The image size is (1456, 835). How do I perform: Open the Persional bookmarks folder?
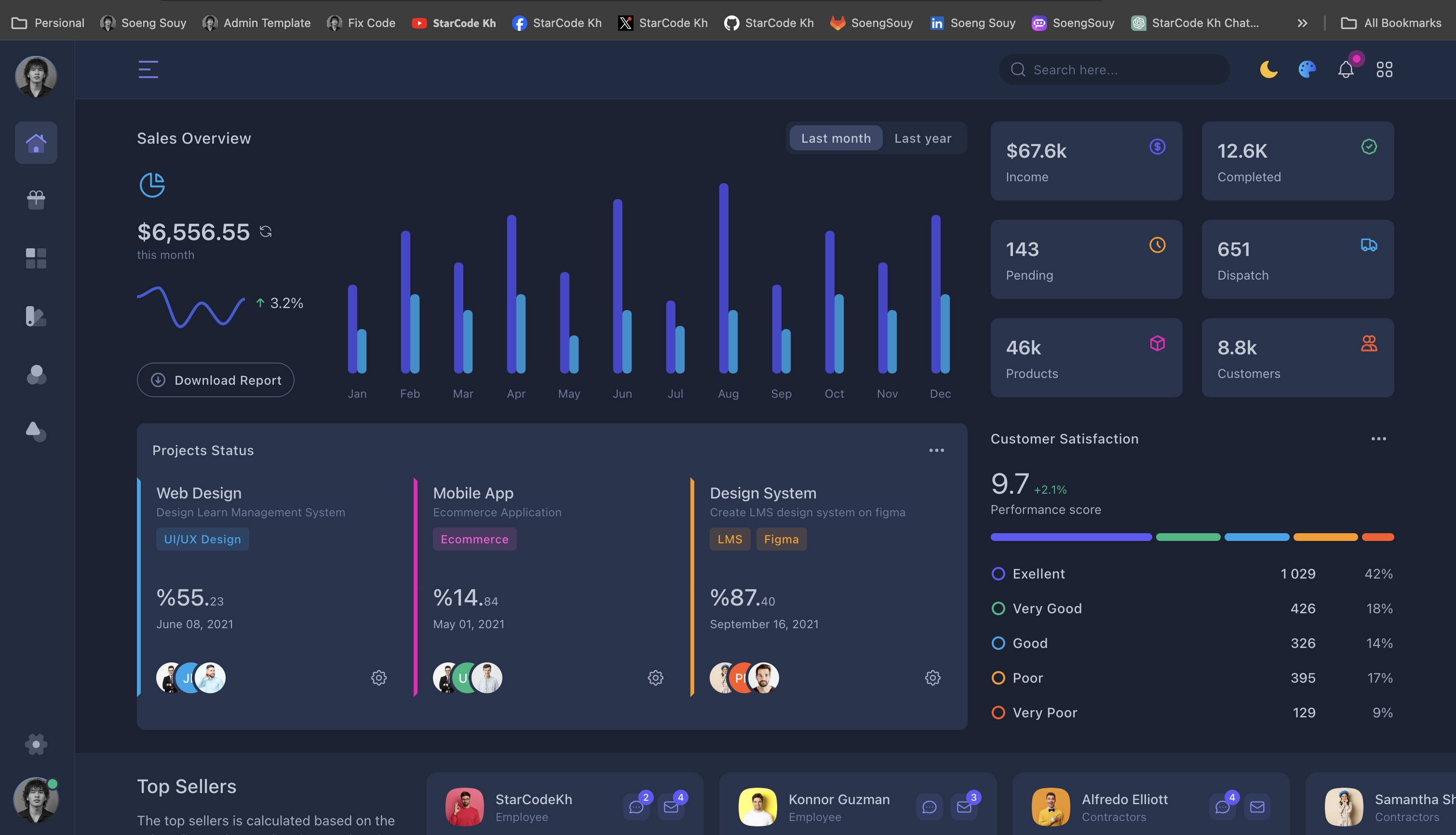48,23
